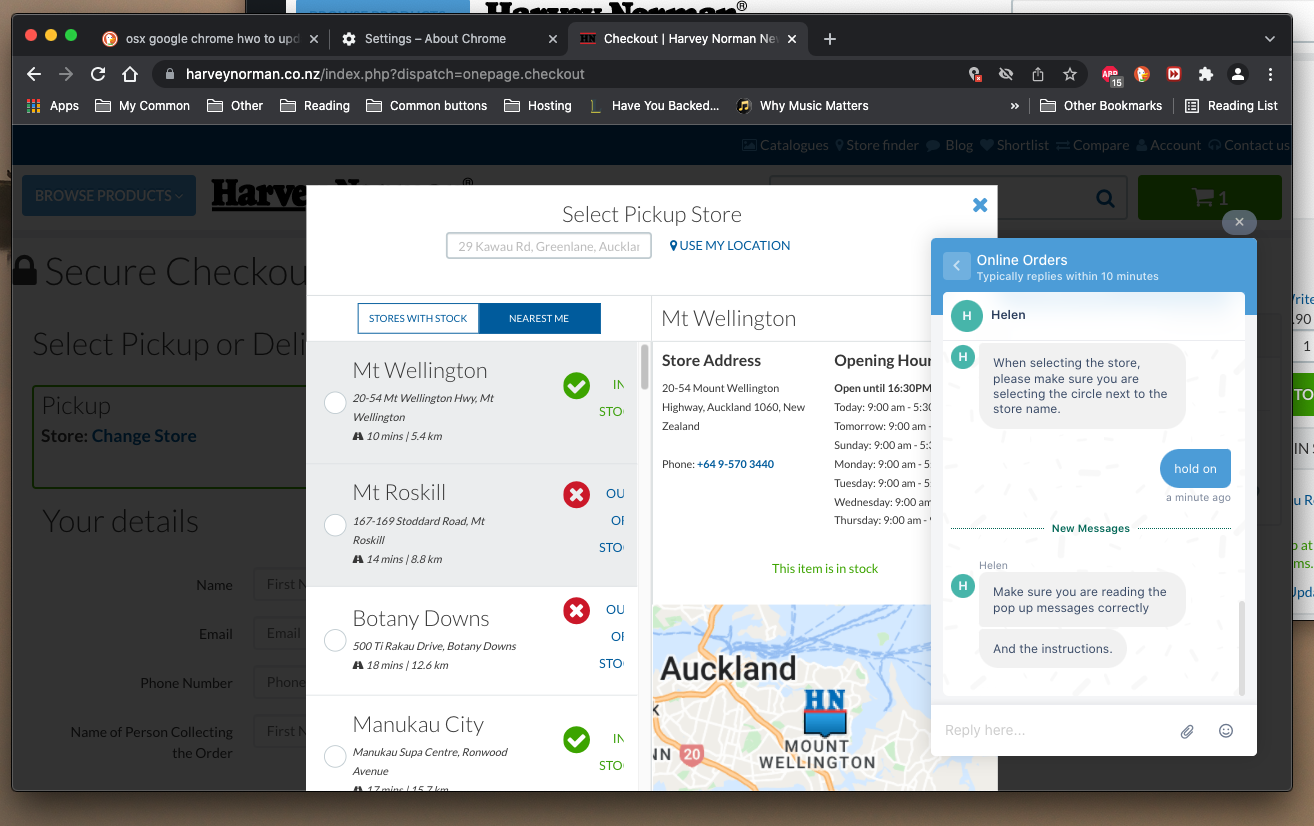Click the chat conversation scrollbar
Screen dimensions: 1314x826
coord(1242,648)
